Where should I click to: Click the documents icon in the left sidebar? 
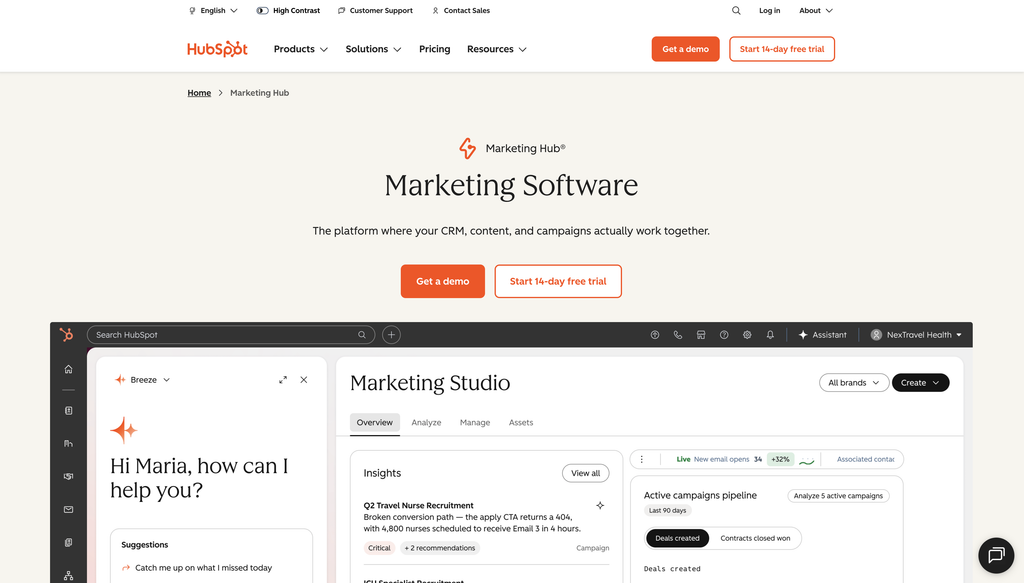tap(69, 543)
